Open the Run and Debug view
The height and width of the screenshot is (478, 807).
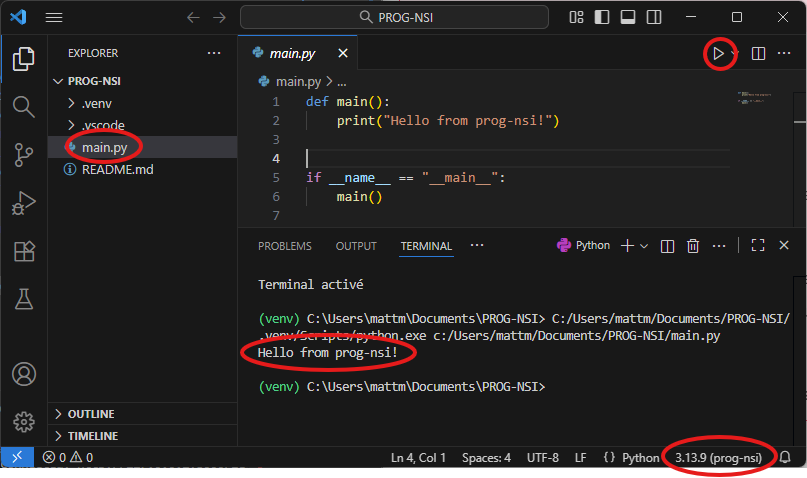click(23, 203)
